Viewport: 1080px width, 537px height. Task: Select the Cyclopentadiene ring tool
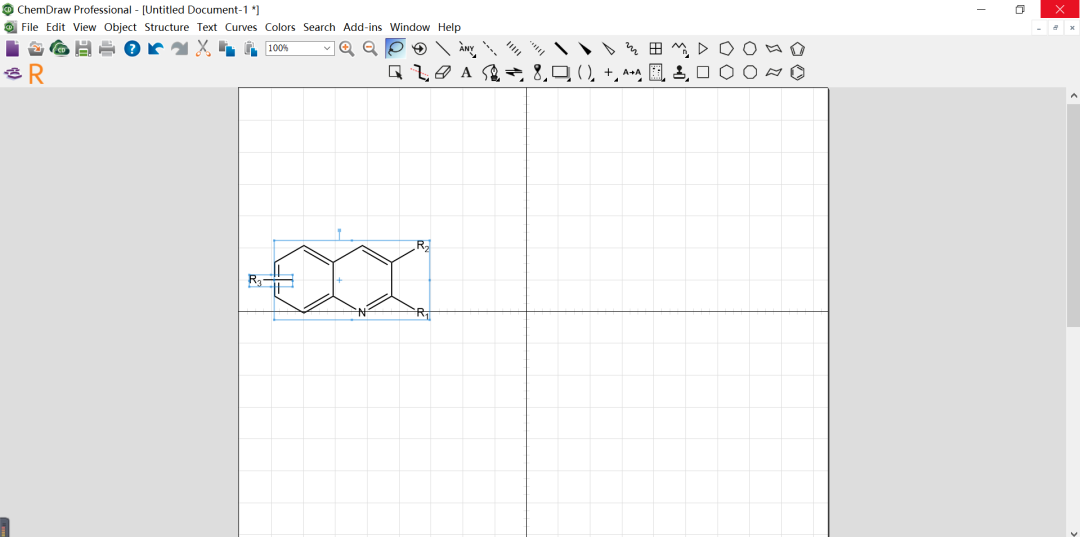pos(798,49)
